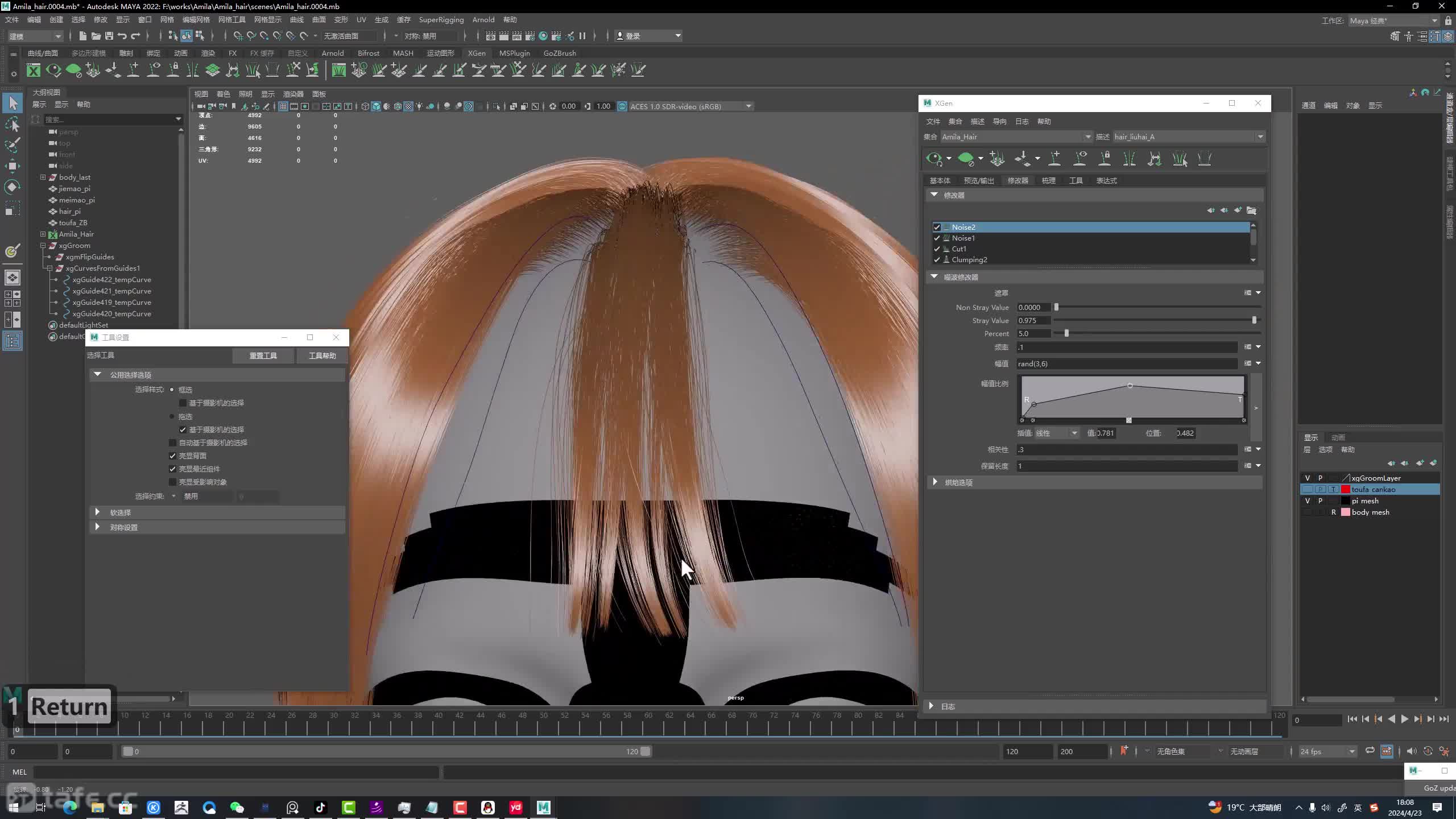Screen dimensions: 1456x819
Task: Open the 插值 线性 dropdown
Action: click(1056, 433)
